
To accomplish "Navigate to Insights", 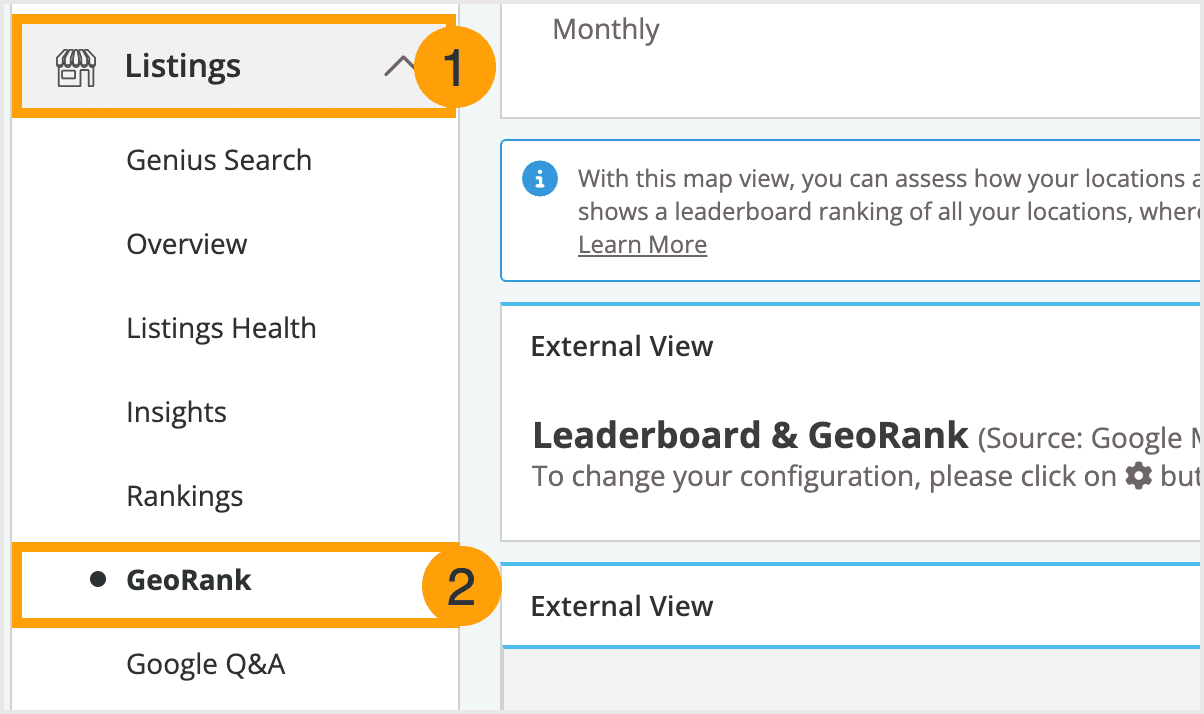I will click(x=177, y=412).
